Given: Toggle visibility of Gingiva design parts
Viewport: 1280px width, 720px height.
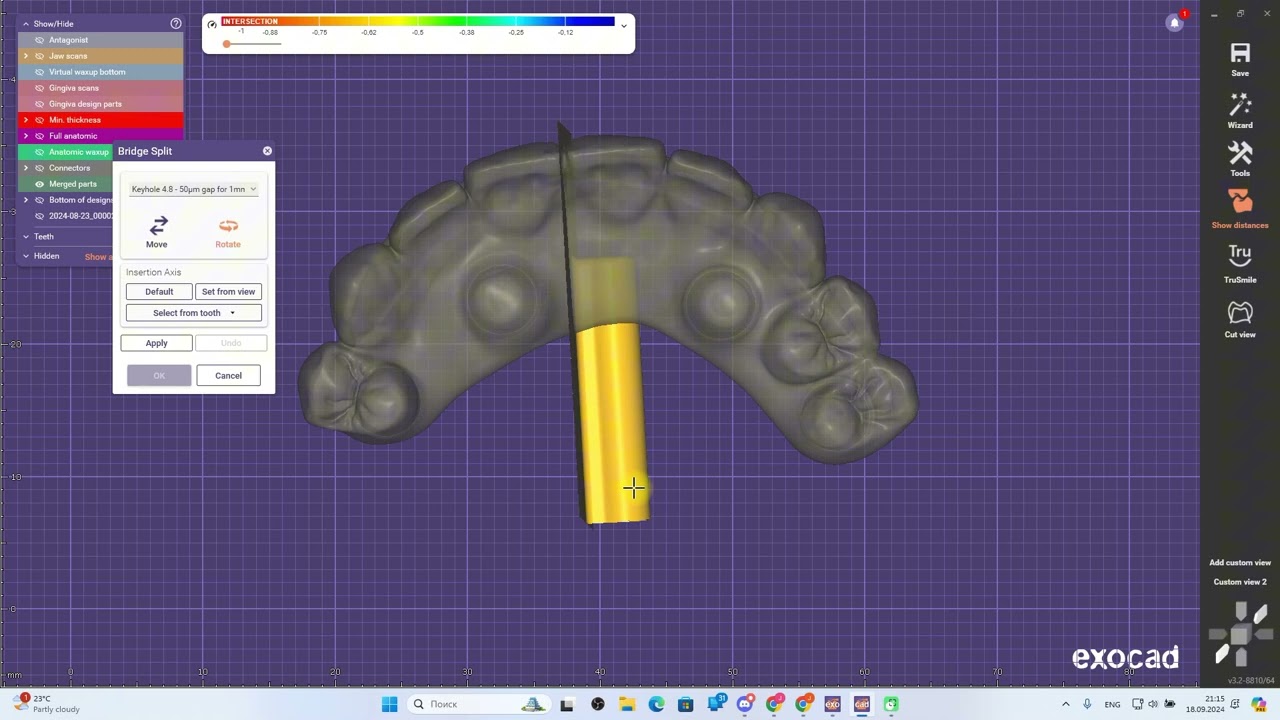Looking at the screenshot, I should (x=39, y=104).
